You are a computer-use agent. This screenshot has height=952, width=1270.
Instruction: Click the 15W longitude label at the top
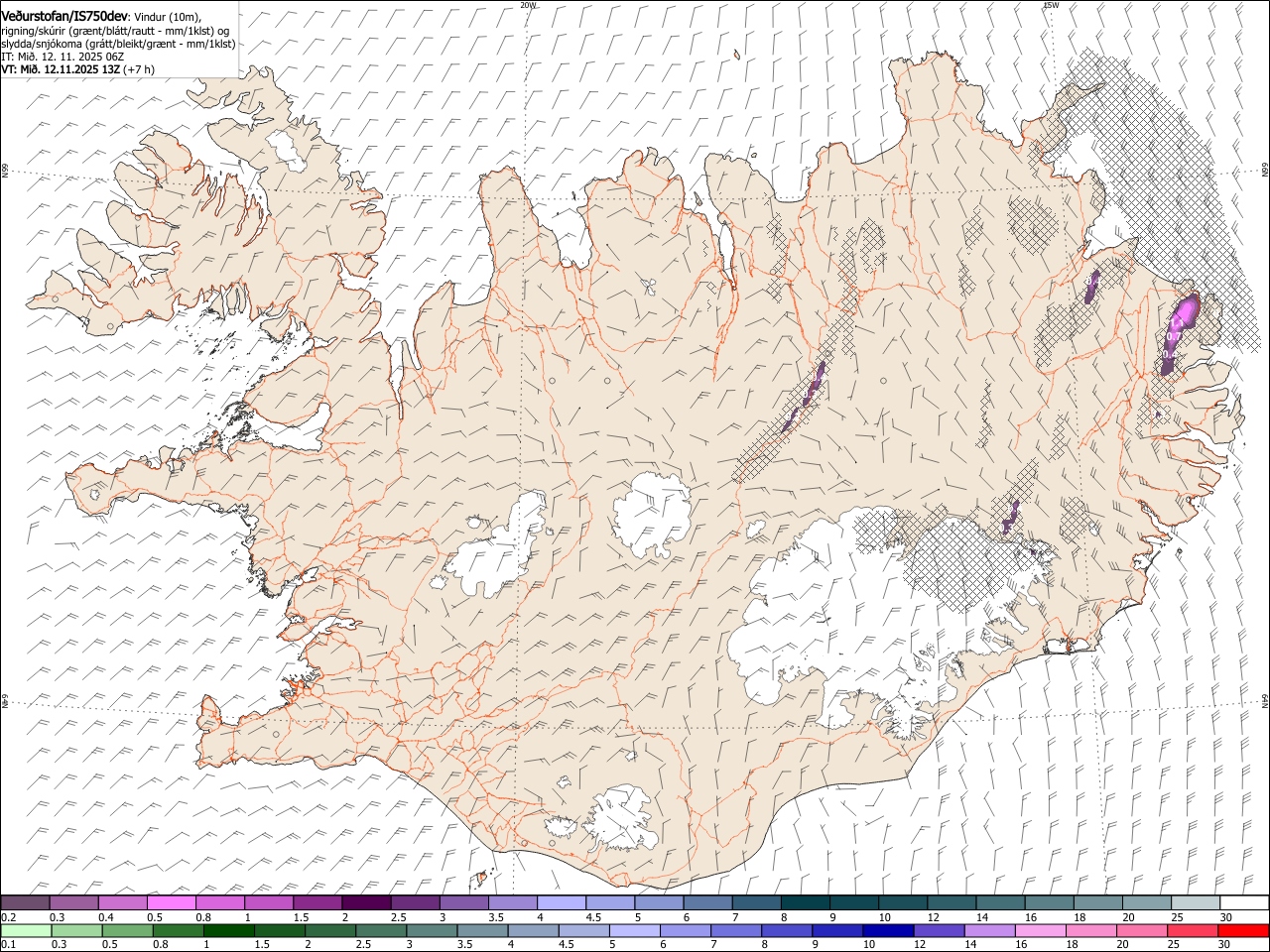click(x=1052, y=5)
